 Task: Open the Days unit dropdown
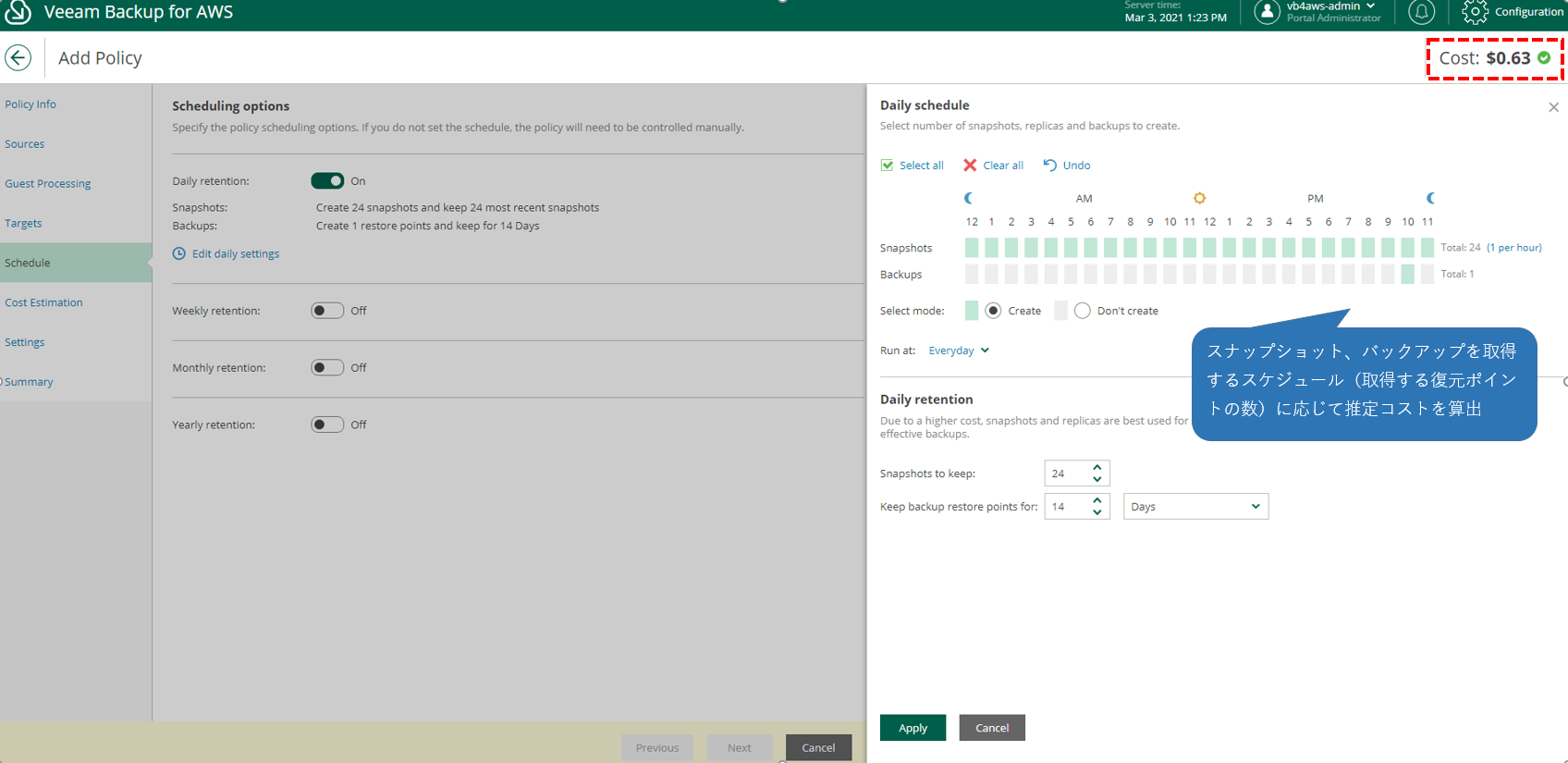click(1195, 506)
